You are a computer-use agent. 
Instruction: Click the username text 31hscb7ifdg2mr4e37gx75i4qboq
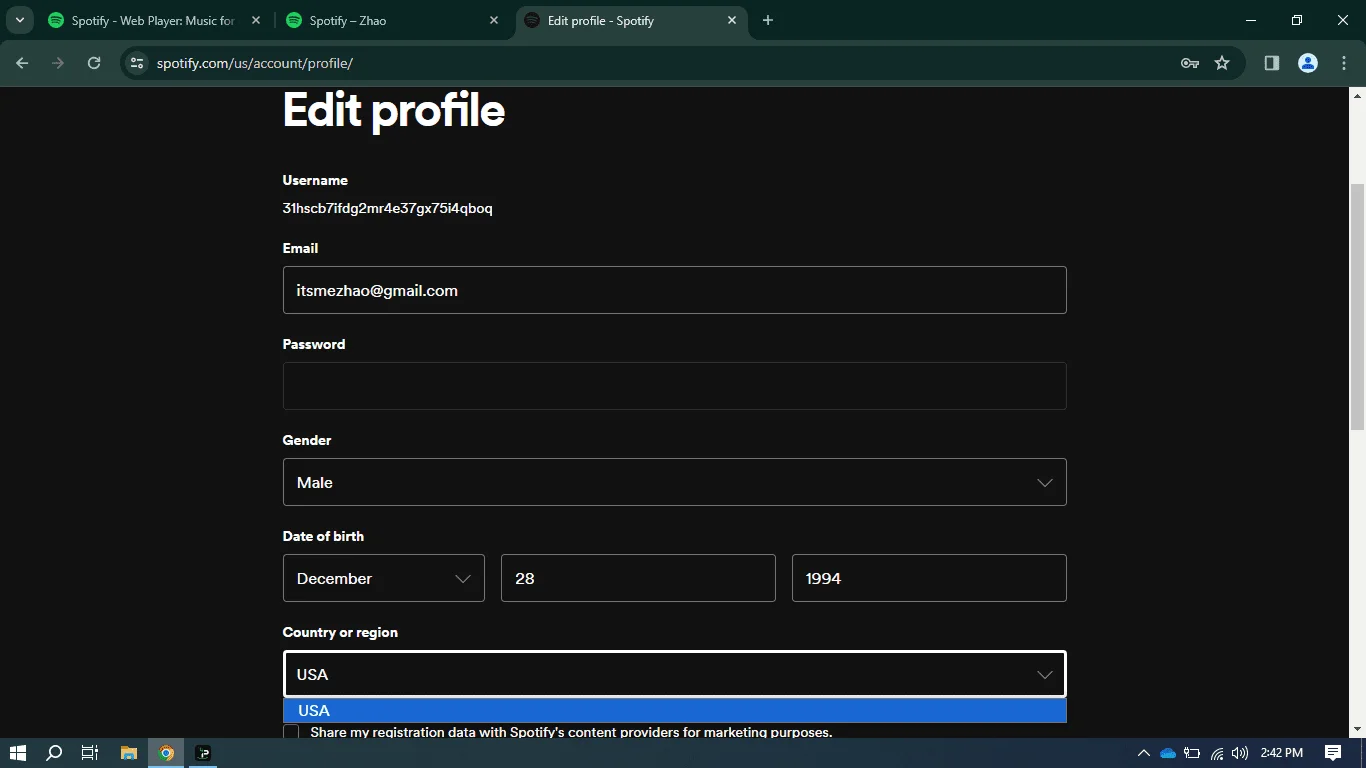388,208
